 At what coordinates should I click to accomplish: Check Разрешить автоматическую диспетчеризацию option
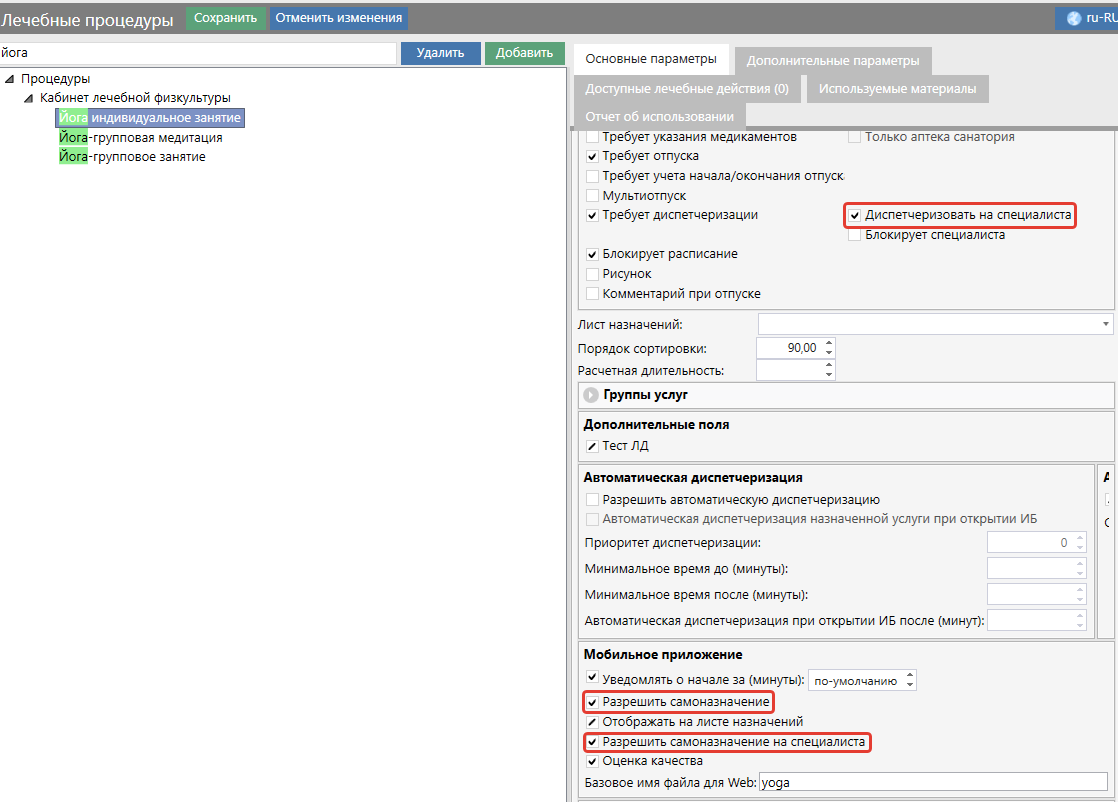(x=593, y=499)
